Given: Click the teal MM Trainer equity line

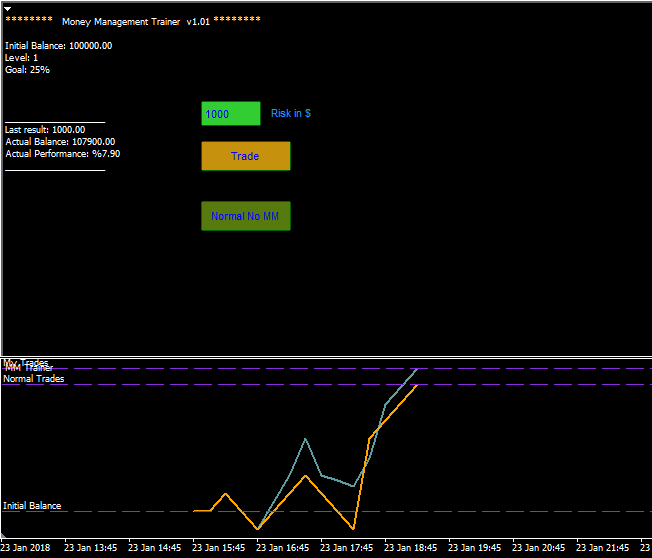Looking at the screenshot, I should (x=337, y=481).
